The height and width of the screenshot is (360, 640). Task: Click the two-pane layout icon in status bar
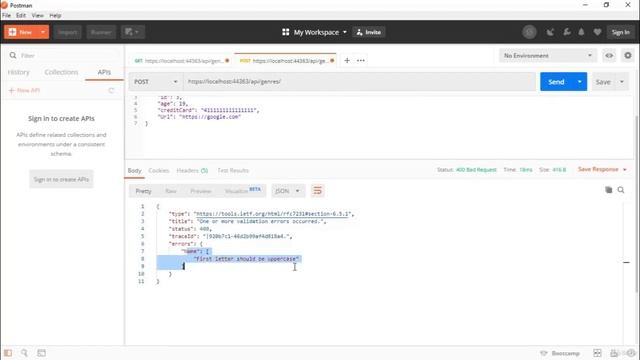coord(597,353)
